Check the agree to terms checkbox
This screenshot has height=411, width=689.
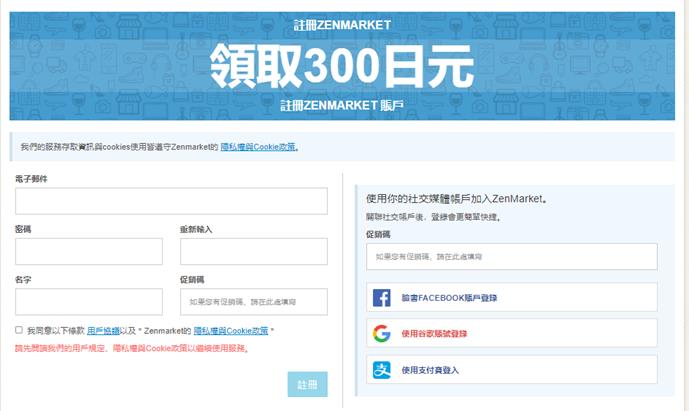[19, 330]
